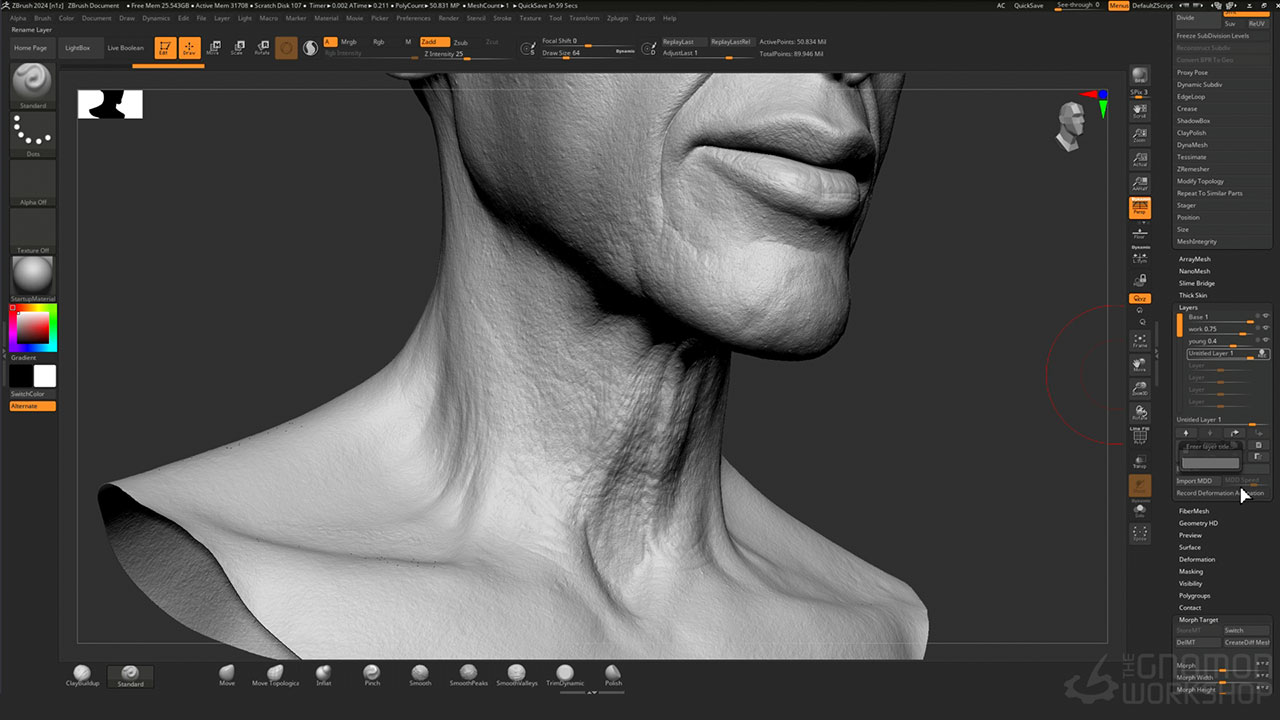Viewport: 1280px width, 720px height.
Task: Open the Zplugin menu
Action: tap(617, 18)
